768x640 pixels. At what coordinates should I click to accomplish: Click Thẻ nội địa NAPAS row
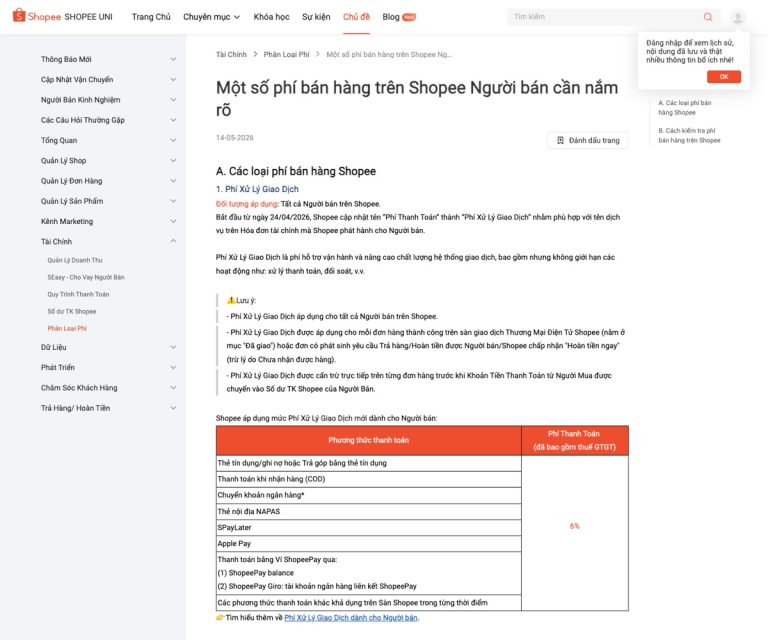click(368, 511)
